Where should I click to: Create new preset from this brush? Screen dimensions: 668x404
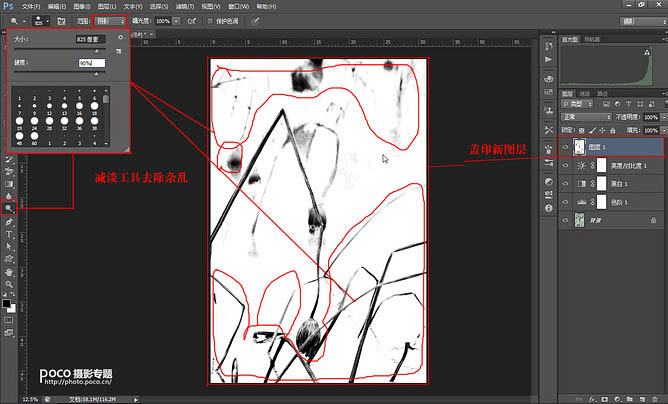tap(118, 51)
